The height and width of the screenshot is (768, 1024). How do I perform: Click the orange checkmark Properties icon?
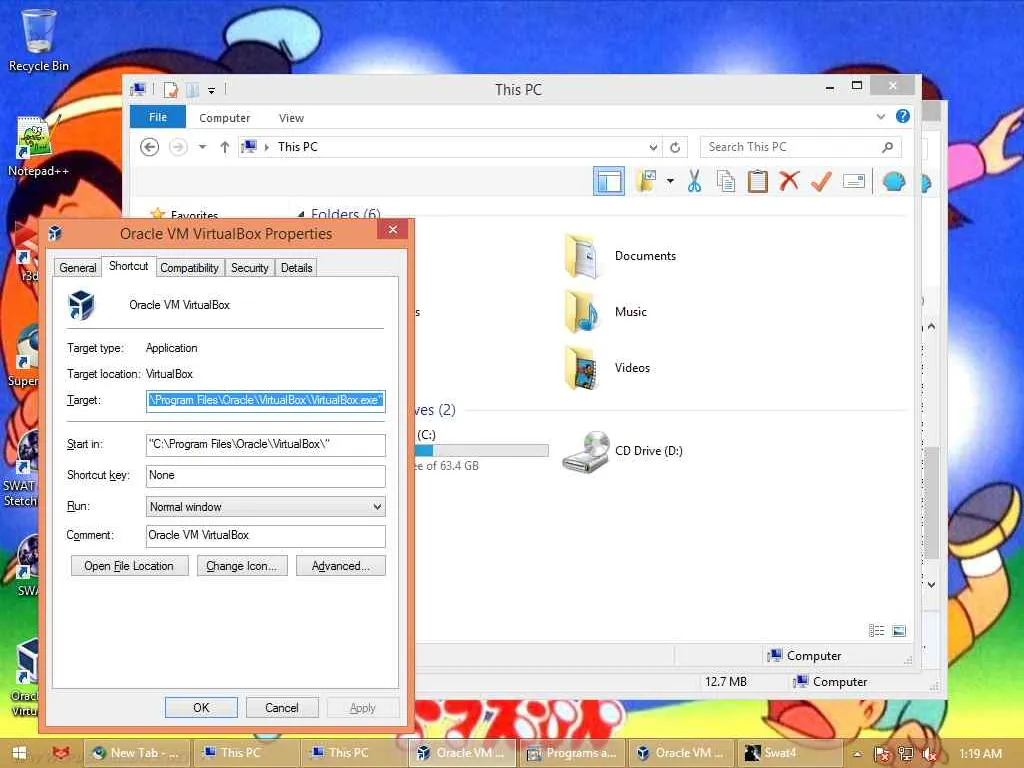[x=821, y=181]
